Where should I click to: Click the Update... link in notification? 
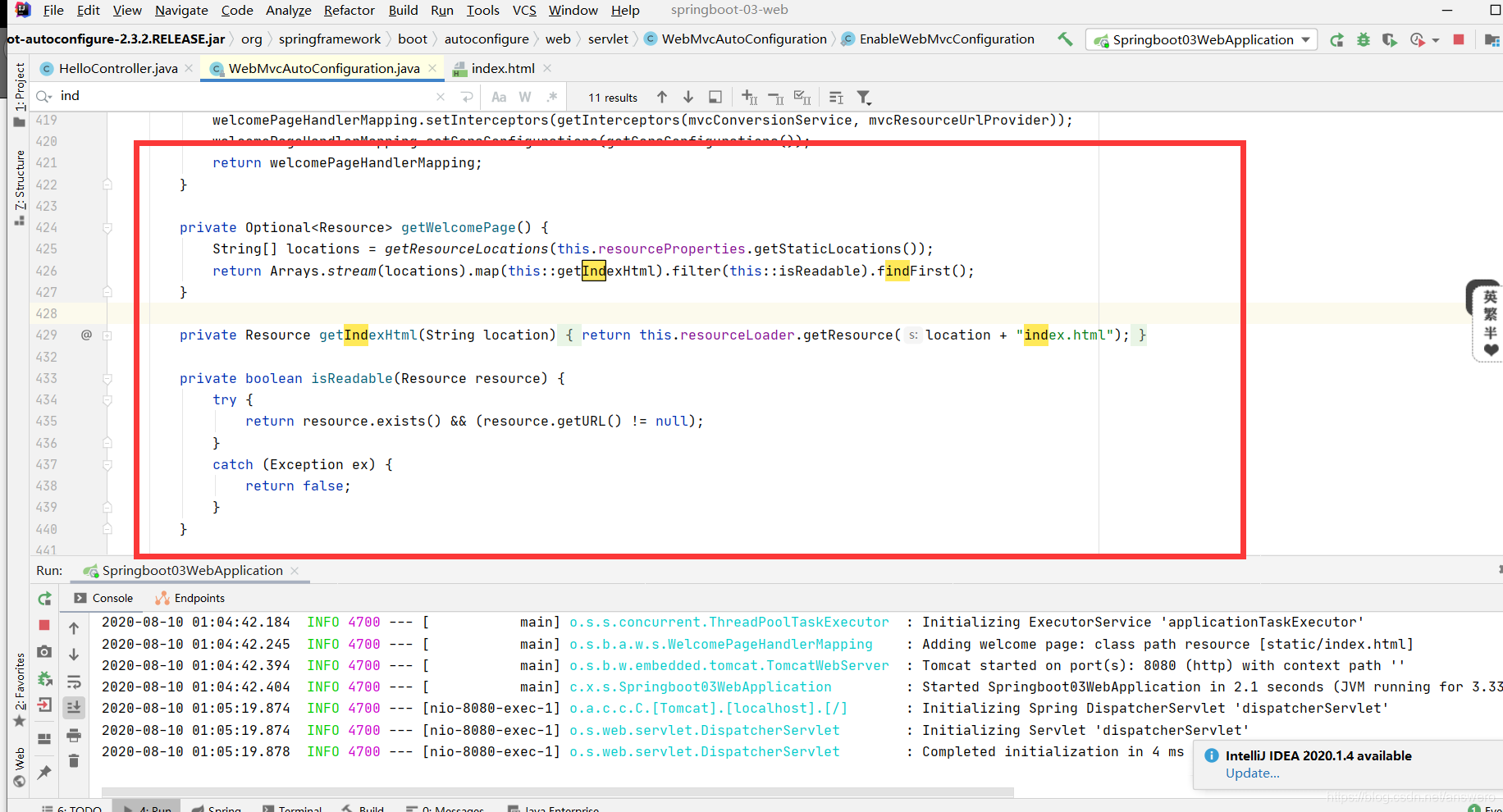click(x=1252, y=773)
